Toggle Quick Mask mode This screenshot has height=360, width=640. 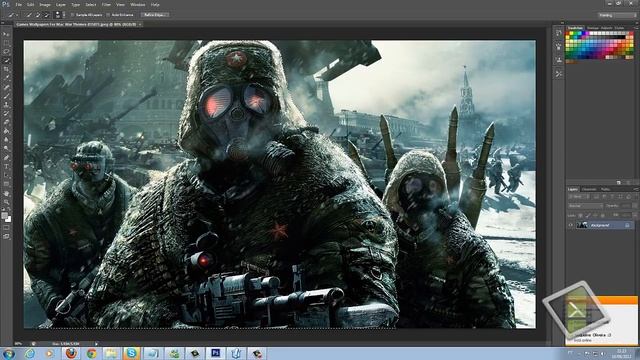(6, 228)
